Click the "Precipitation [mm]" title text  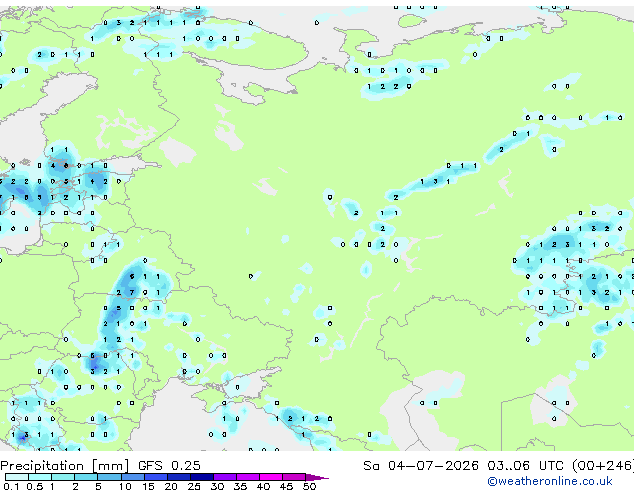click(65, 466)
